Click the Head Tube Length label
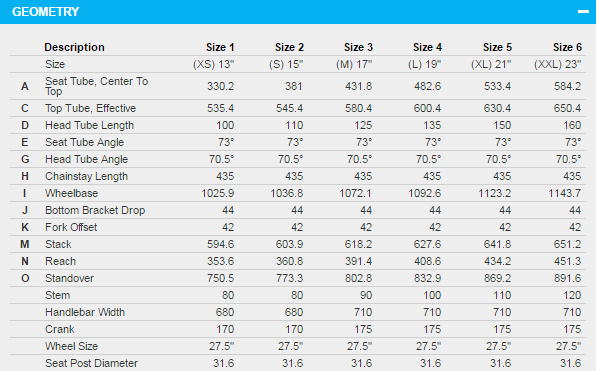597x371 pixels. (89, 125)
